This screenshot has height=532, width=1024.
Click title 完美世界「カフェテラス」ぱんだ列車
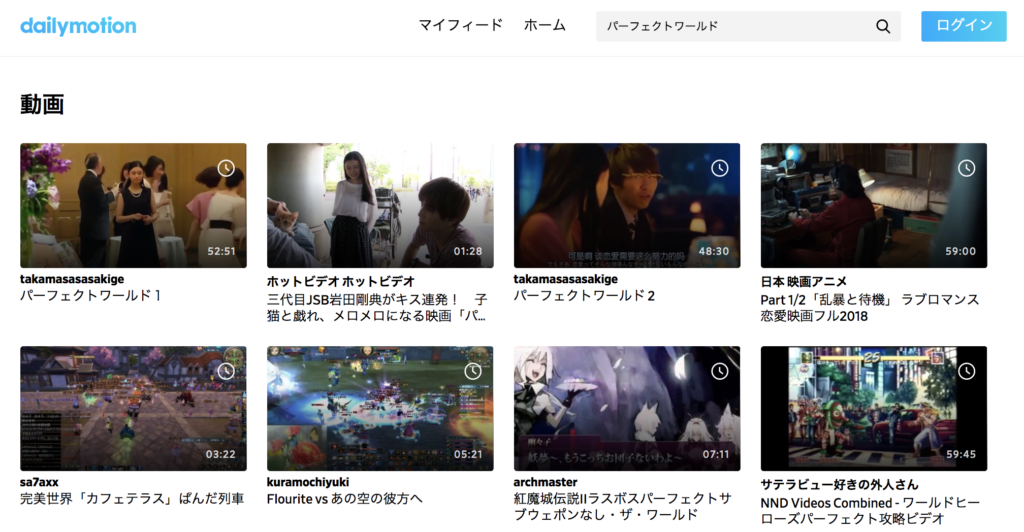coord(132,499)
